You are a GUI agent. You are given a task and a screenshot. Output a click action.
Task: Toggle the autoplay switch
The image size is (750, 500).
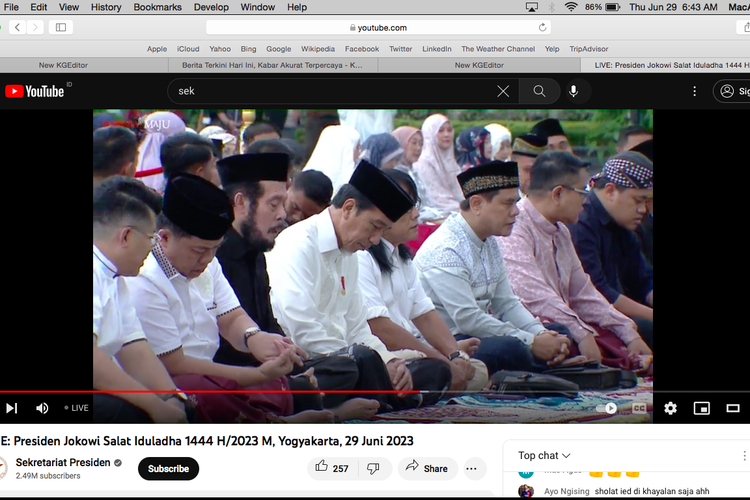pos(606,408)
